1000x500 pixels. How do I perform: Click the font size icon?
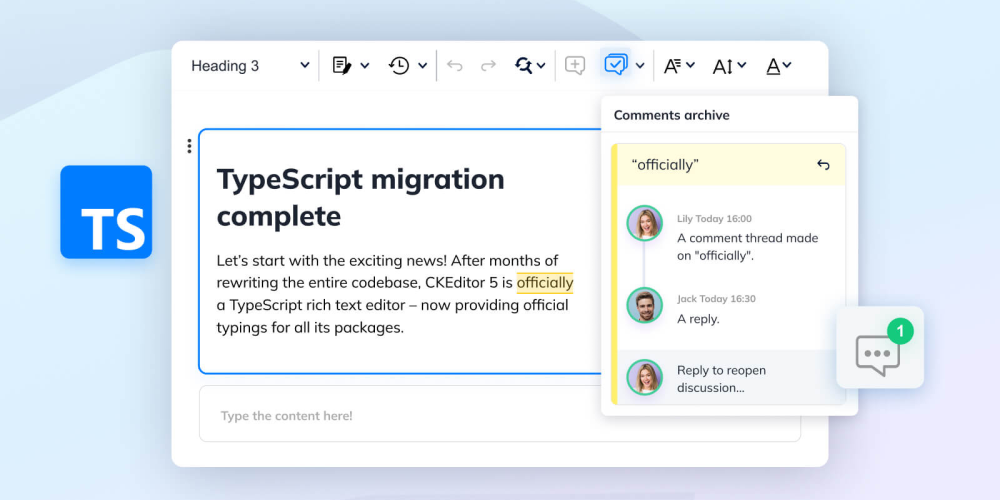point(723,66)
